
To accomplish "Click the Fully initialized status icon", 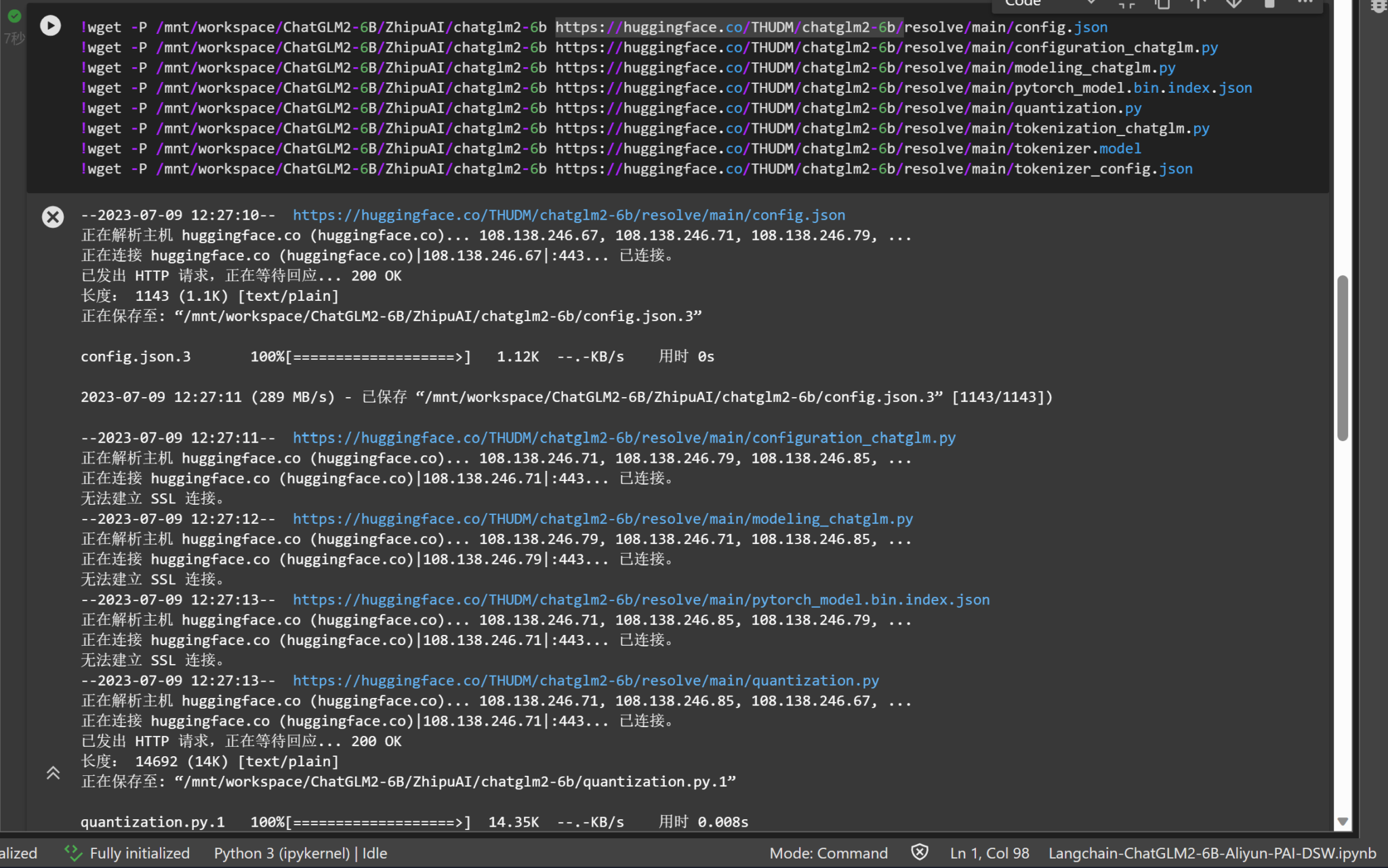I will 73,852.
